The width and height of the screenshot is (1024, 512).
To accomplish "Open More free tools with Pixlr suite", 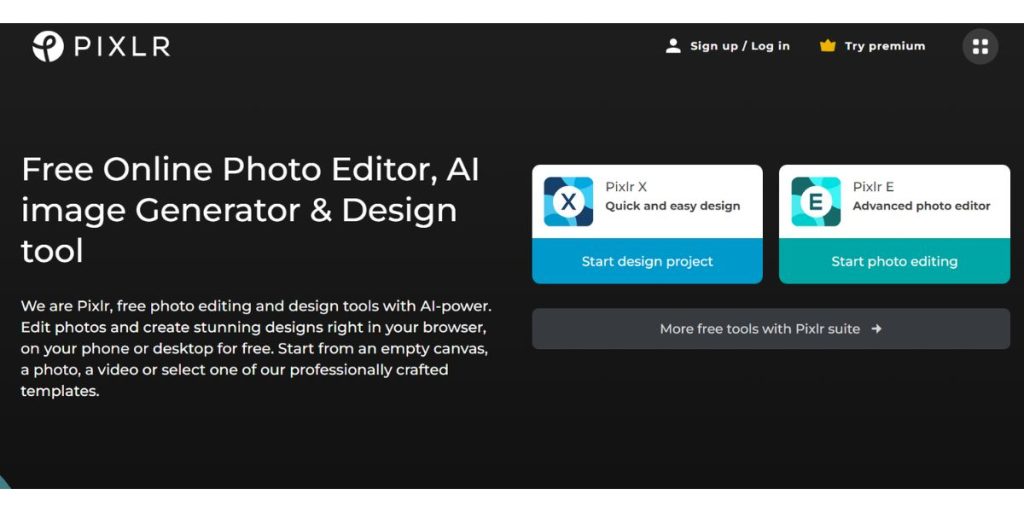I will click(x=771, y=328).
